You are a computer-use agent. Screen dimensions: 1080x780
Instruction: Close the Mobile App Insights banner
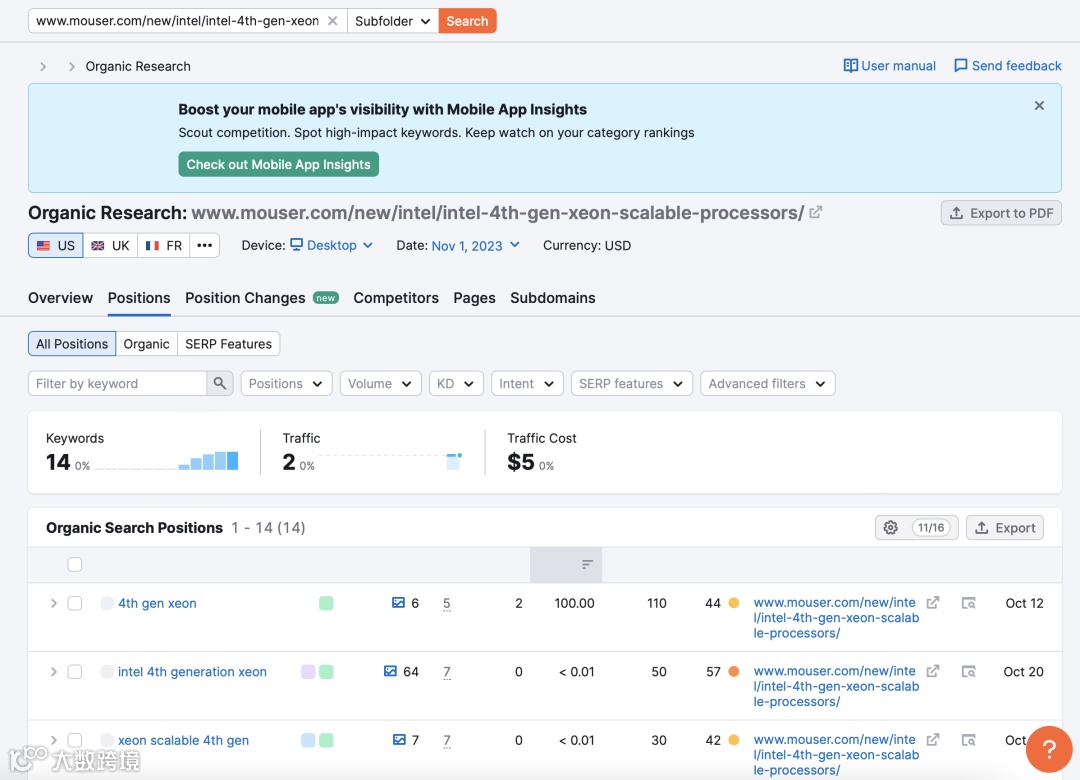pos(1039,105)
